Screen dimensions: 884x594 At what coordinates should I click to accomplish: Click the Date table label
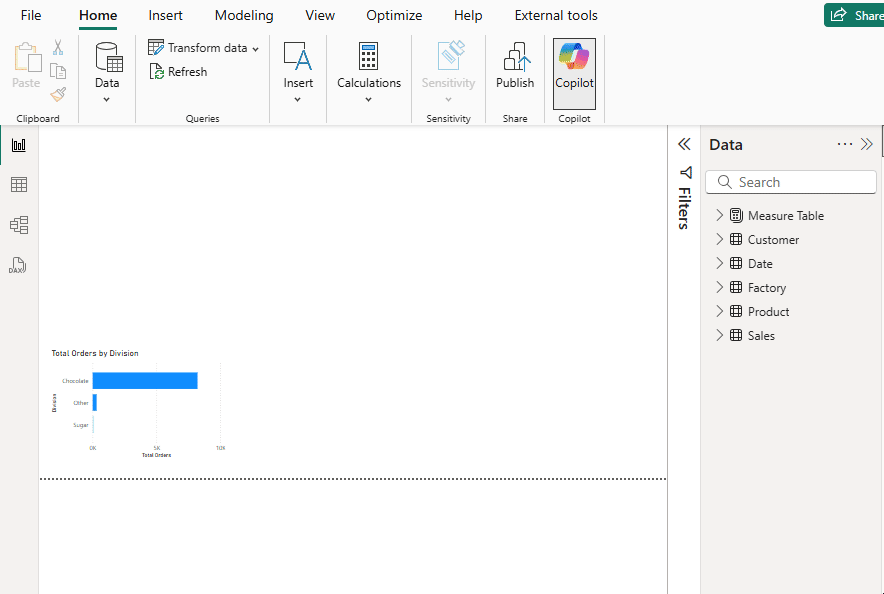(x=760, y=263)
